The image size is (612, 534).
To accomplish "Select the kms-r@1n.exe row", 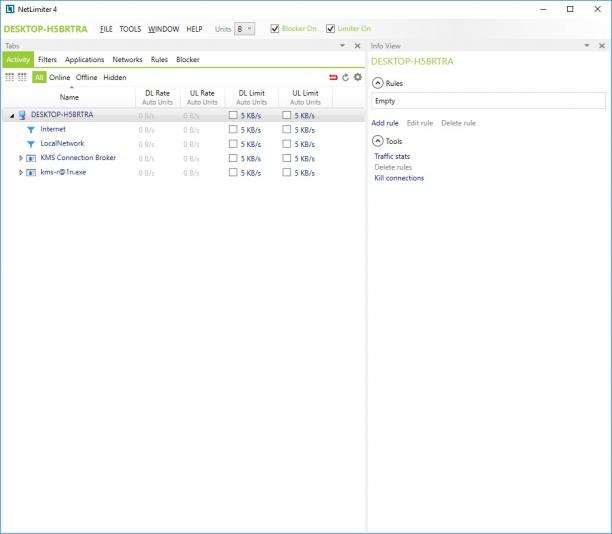I will point(183,172).
